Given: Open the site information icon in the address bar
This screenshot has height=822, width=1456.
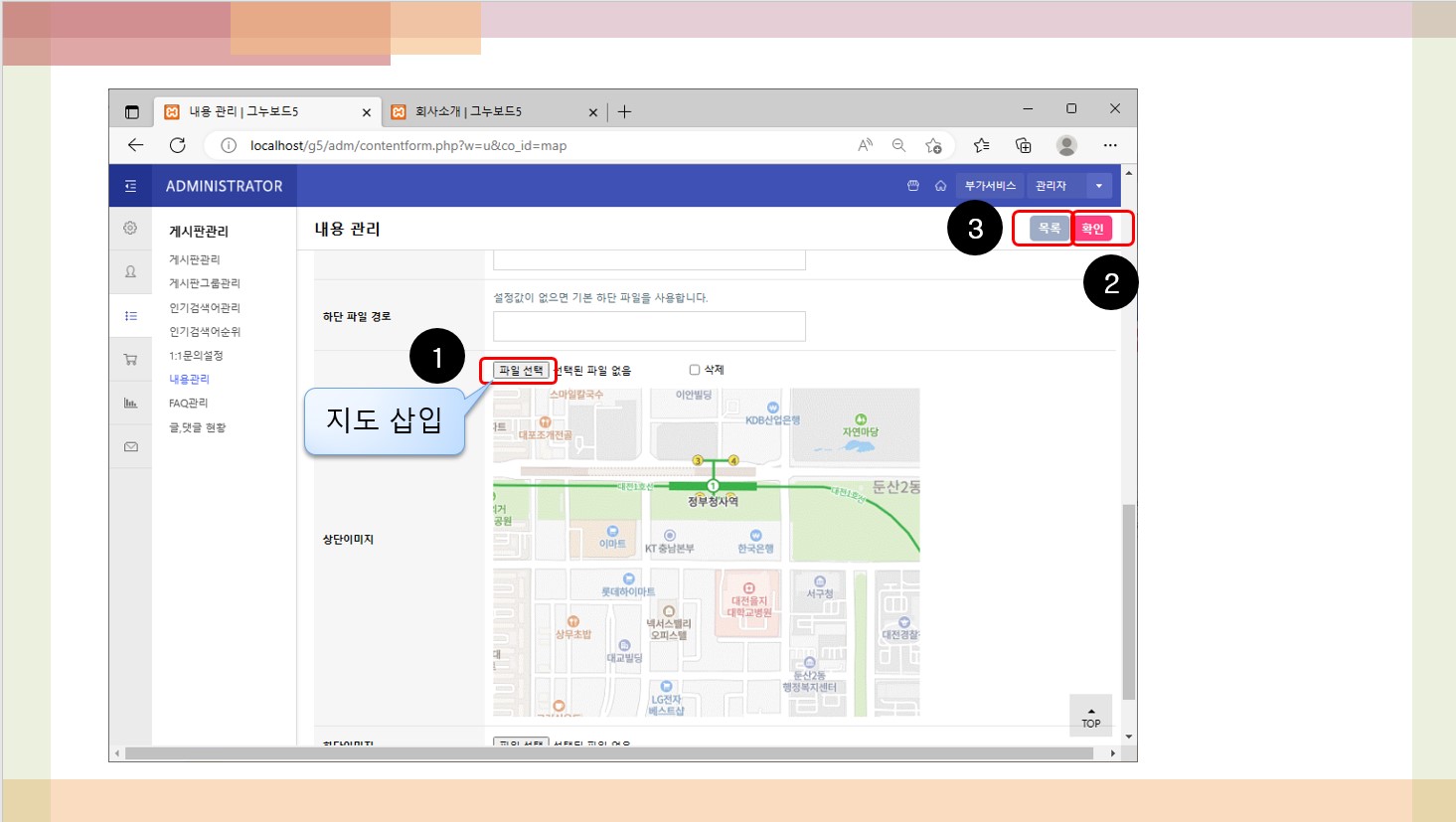Looking at the screenshot, I should [229, 145].
